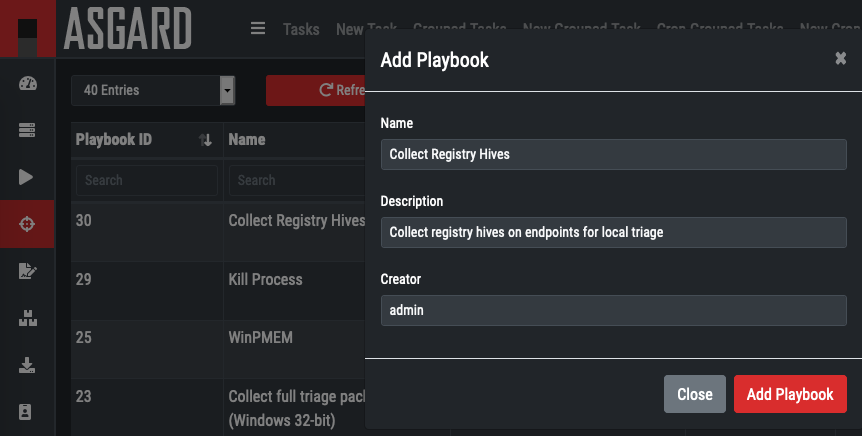Open the downloads icon in sidebar
Viewport: 862px width, 436px height.
[x=27, y=365]
